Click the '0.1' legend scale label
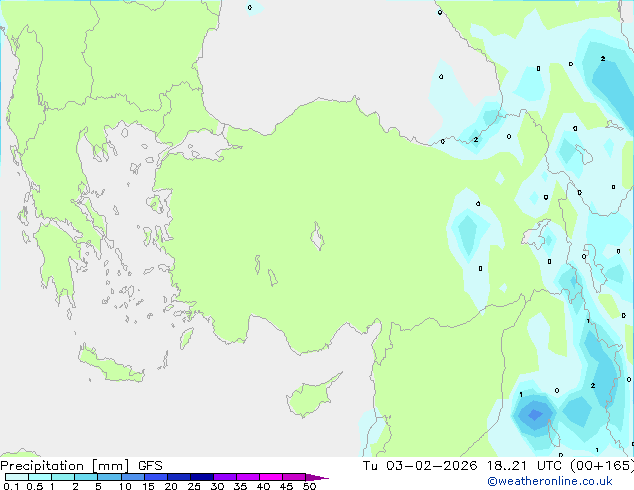The image size is (634, 490). (x=11, y=486)
